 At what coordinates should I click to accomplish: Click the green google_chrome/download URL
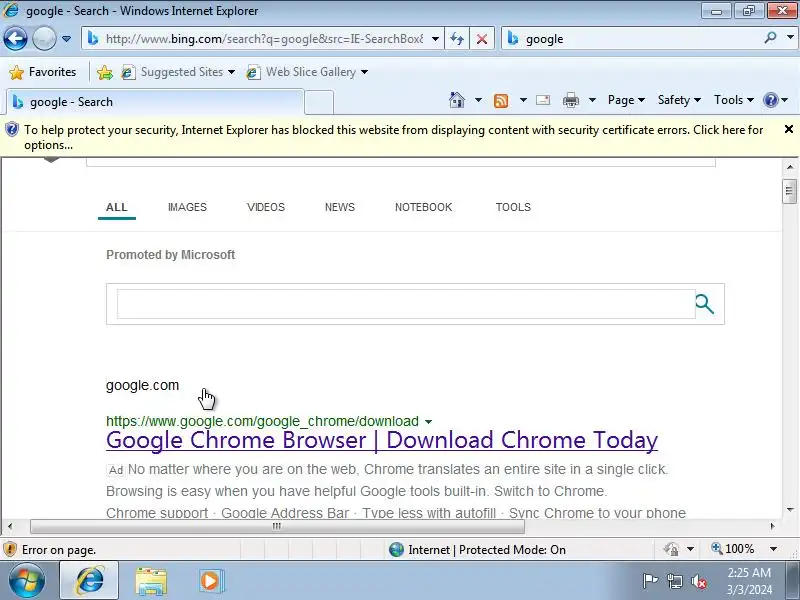[x=262, y=421]
